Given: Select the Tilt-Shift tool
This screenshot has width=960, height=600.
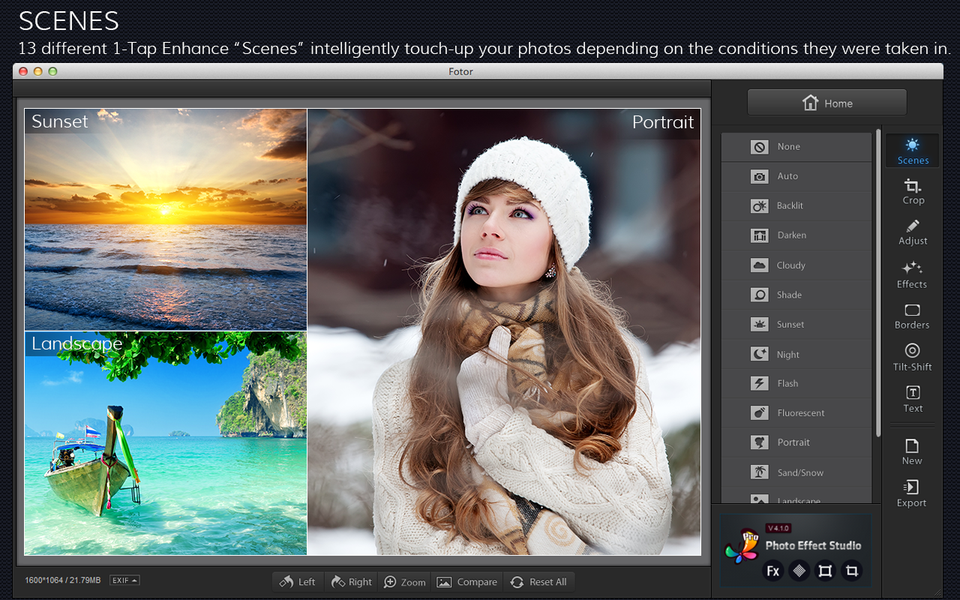Looking at the screenshot, I should [912, 358].
